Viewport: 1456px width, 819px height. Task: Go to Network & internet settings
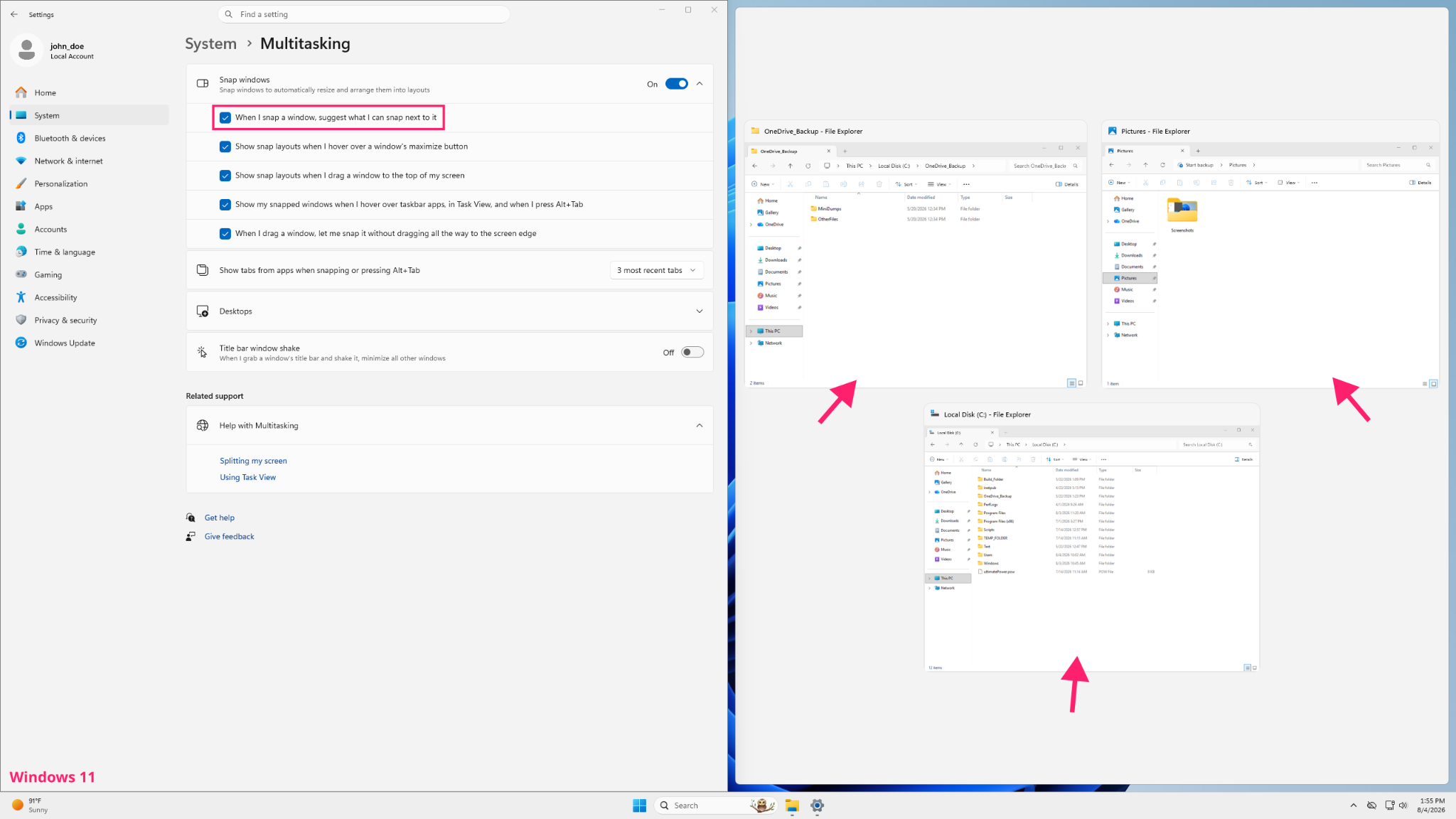click(90, 161)
